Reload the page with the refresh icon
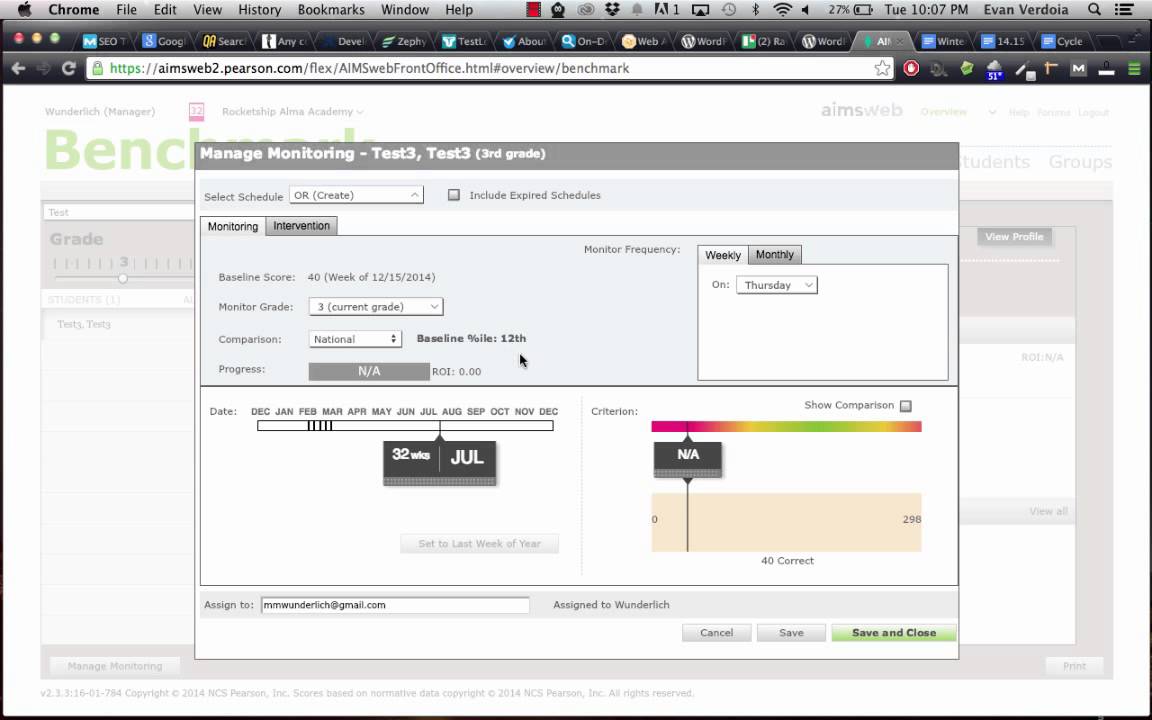The width and height of the screenshot is (1152, 720). click(68, 68)
